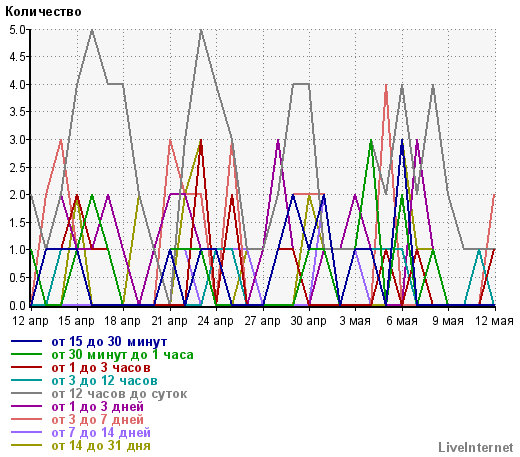Click the 'от 1 до 3 часов' legend label
520x457 pixels.
pyautogui.click(x=101, y=368)
